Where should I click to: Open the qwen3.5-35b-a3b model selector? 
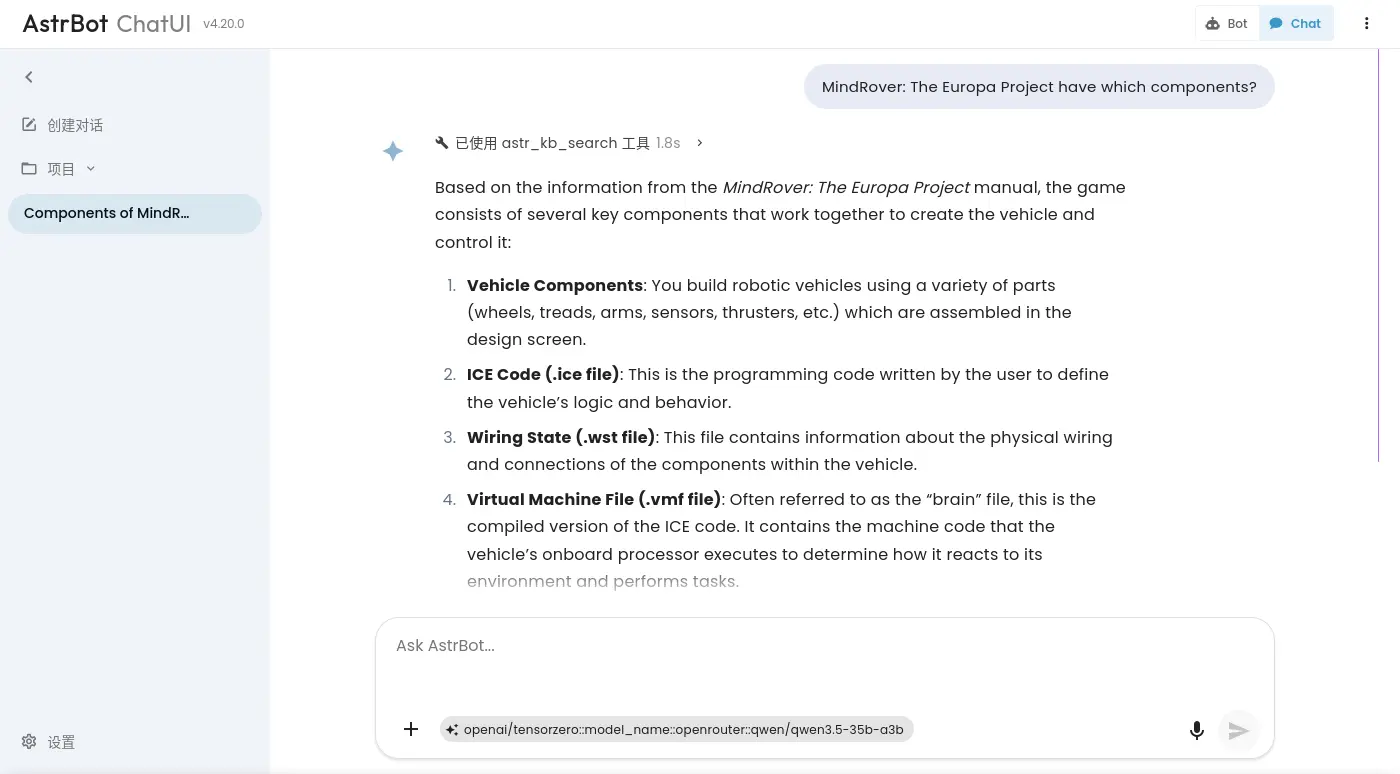coord(677,729)
